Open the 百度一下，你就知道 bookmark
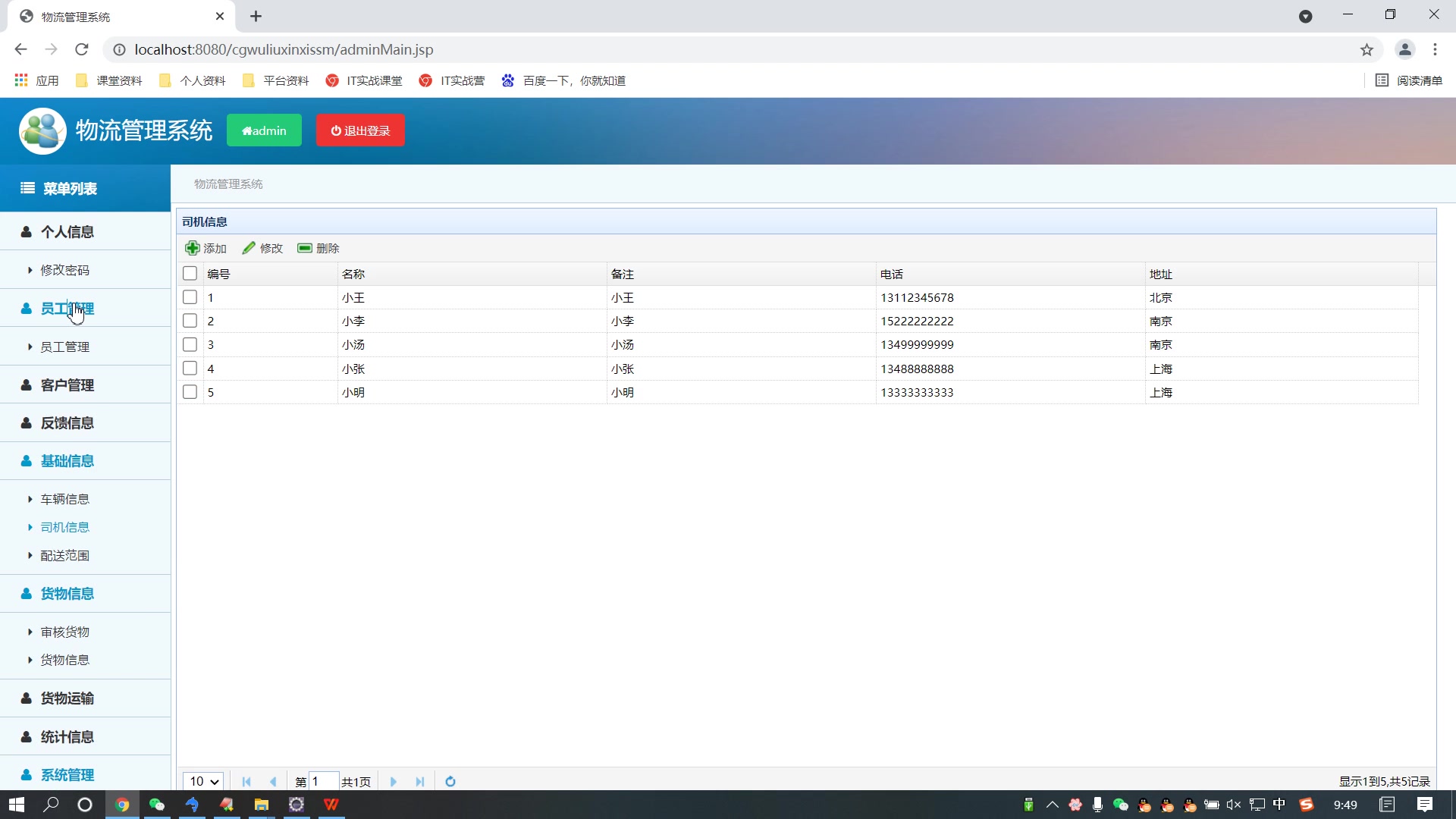1456x819 pixels. [x=563, y=80]
